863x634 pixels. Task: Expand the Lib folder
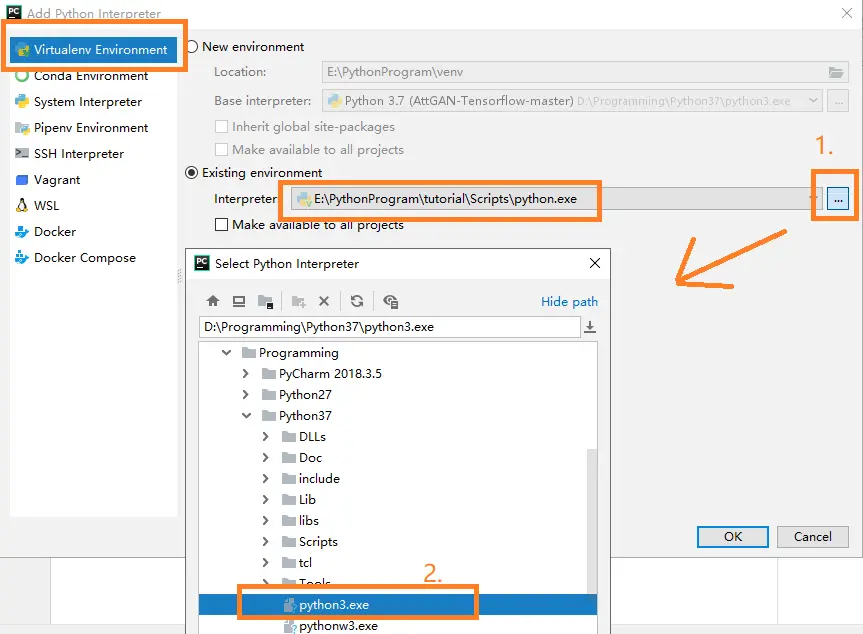266,500
